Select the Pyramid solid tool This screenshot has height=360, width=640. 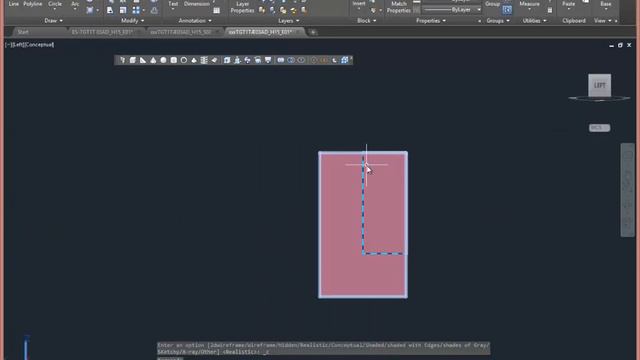pos(194,60)
